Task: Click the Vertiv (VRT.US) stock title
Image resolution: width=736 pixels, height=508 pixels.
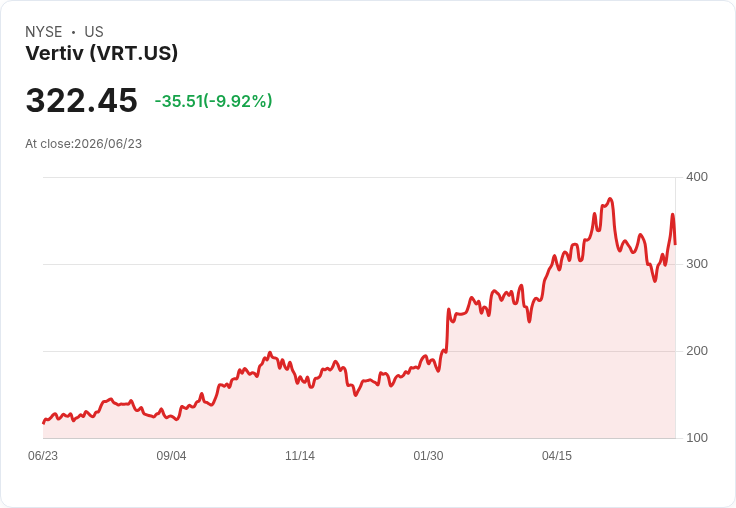Action: tap(101, 53)
